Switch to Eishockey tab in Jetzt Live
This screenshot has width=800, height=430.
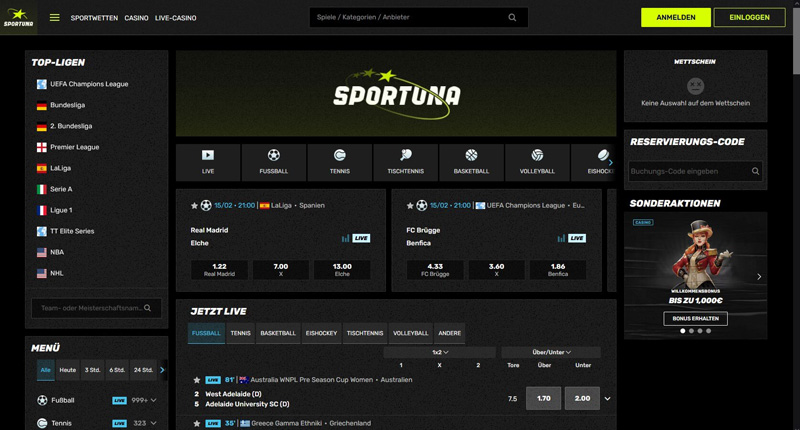pos(321,333)
